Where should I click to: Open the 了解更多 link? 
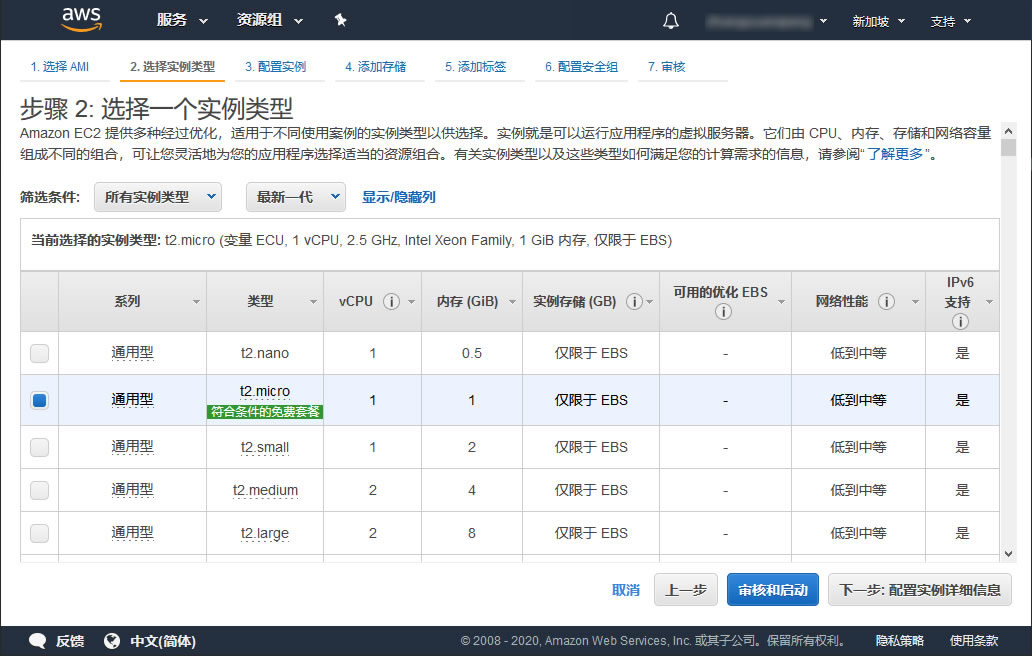pyautogui.click(x=895, y=154)
